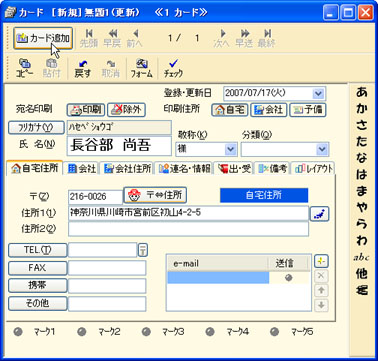Click the 住所1 address field
378x361 pixels.
click(x=188, y=213)
